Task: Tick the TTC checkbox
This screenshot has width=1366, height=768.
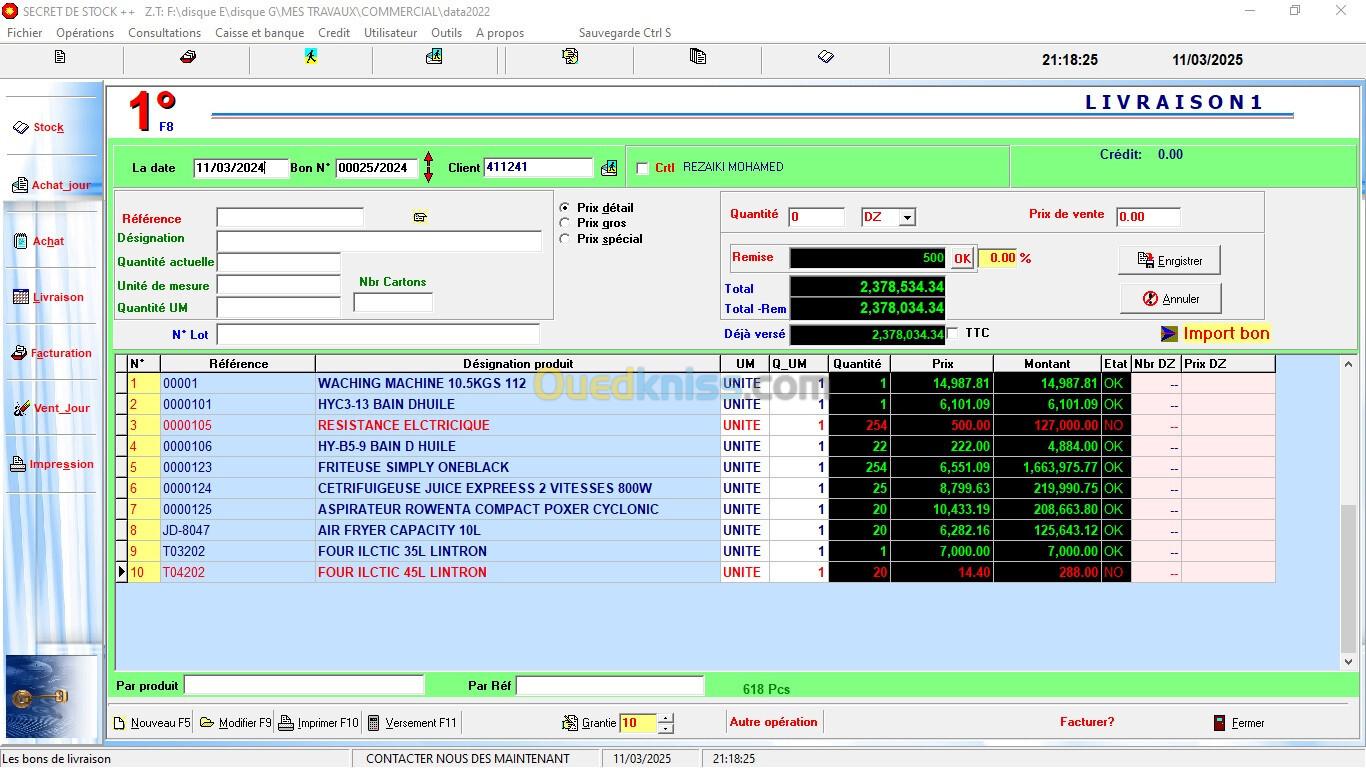Action: click(x=952, y=333)
